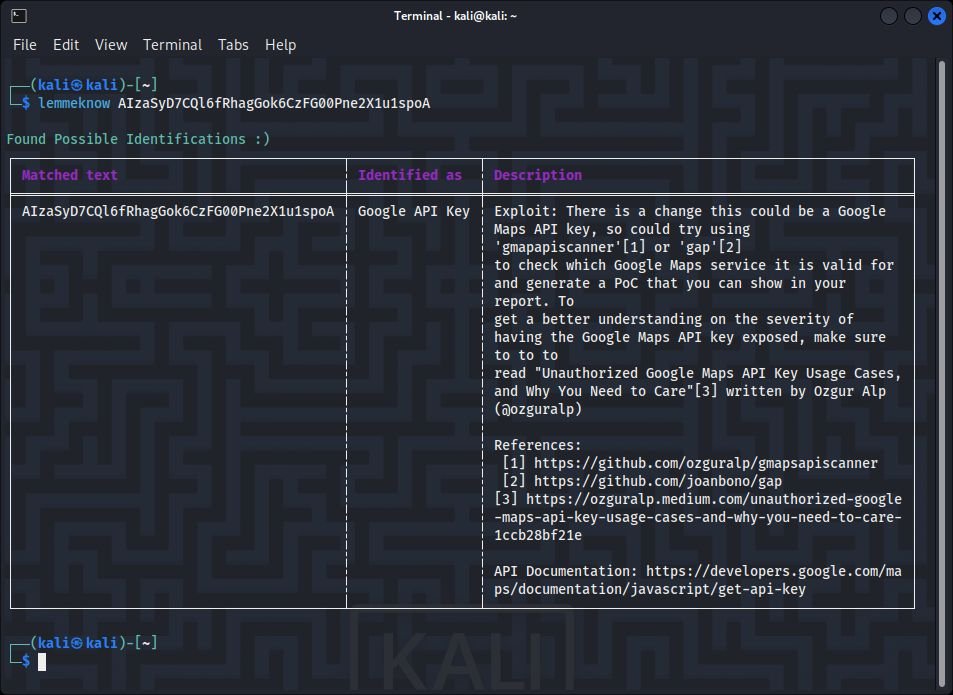
Task: Close the terminal window
Action: (937, 16)
